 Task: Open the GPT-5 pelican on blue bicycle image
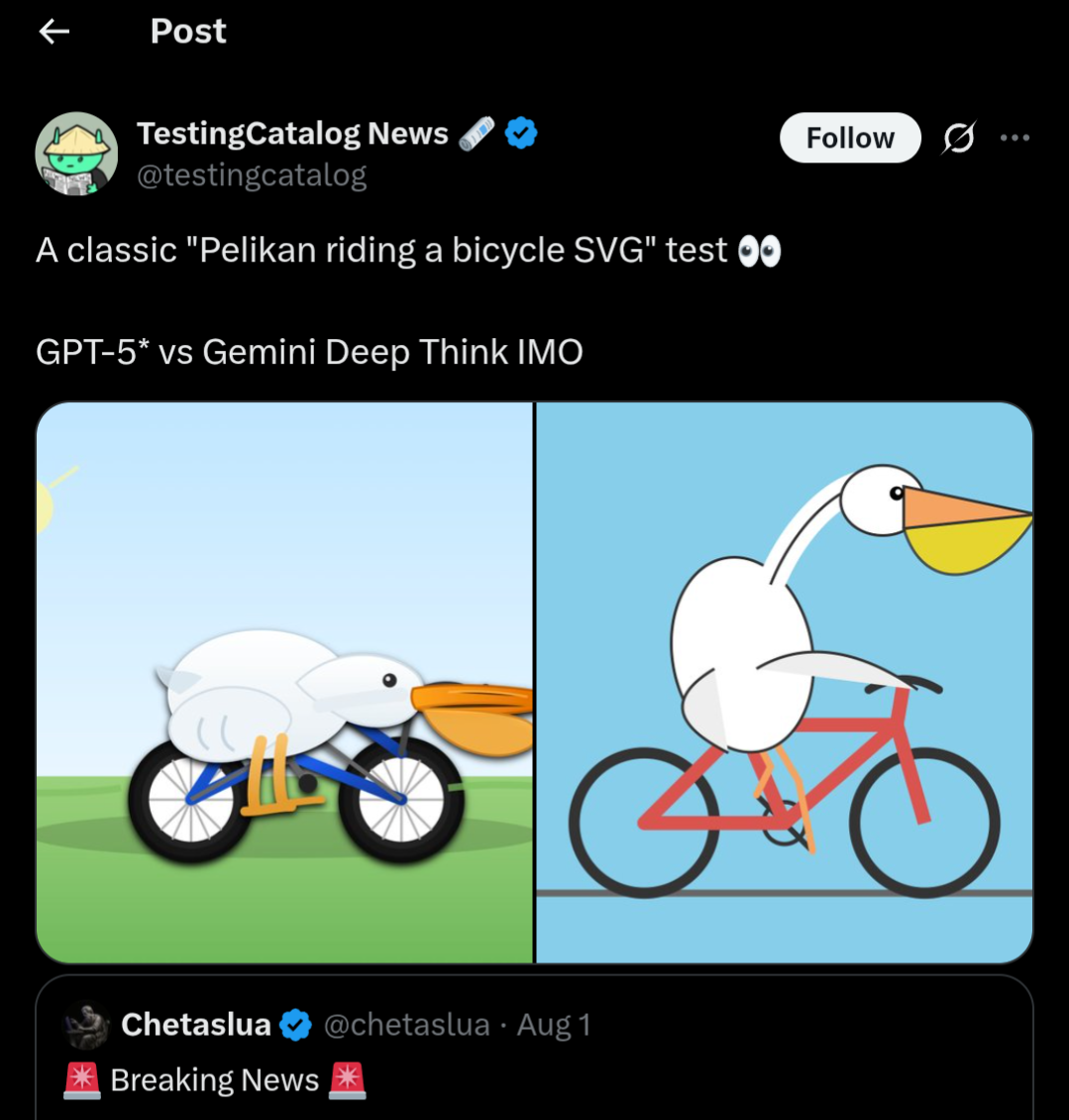point(285,682)
